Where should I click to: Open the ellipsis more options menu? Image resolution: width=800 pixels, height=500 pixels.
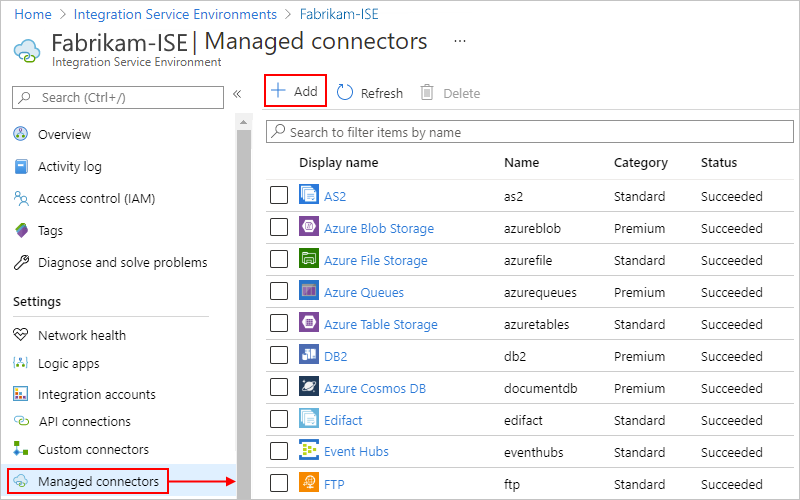point(460,41)
